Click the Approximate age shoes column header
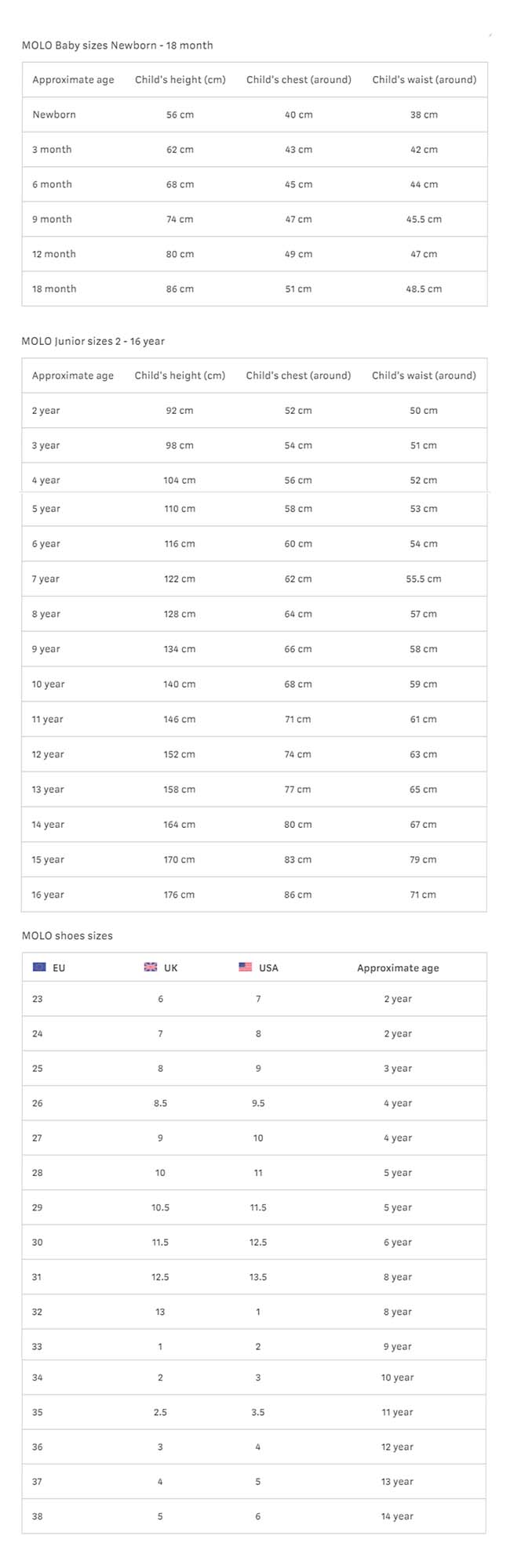 point(398,967)
